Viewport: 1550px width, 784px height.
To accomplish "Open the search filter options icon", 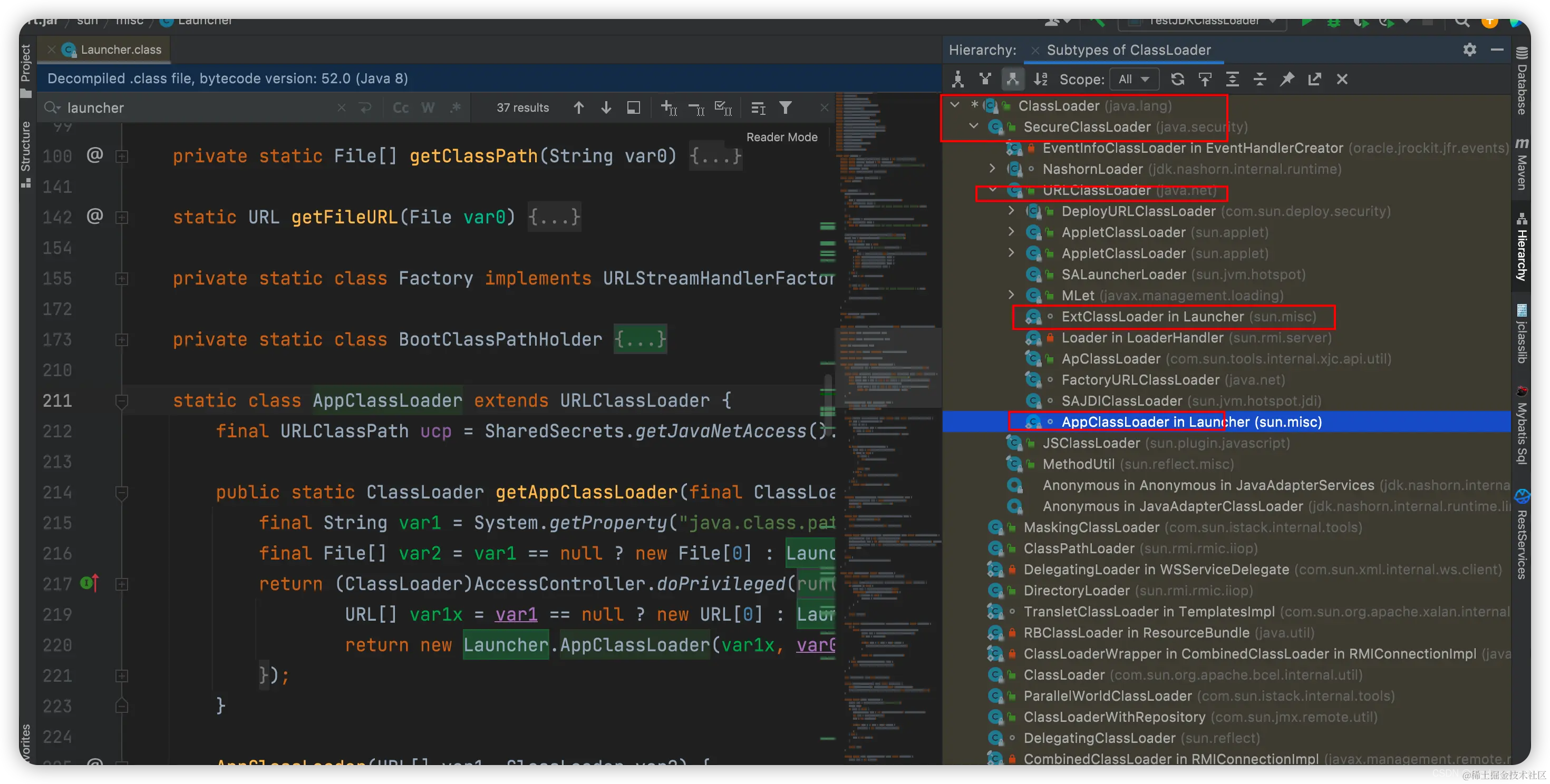I will [x=785, y=107].
